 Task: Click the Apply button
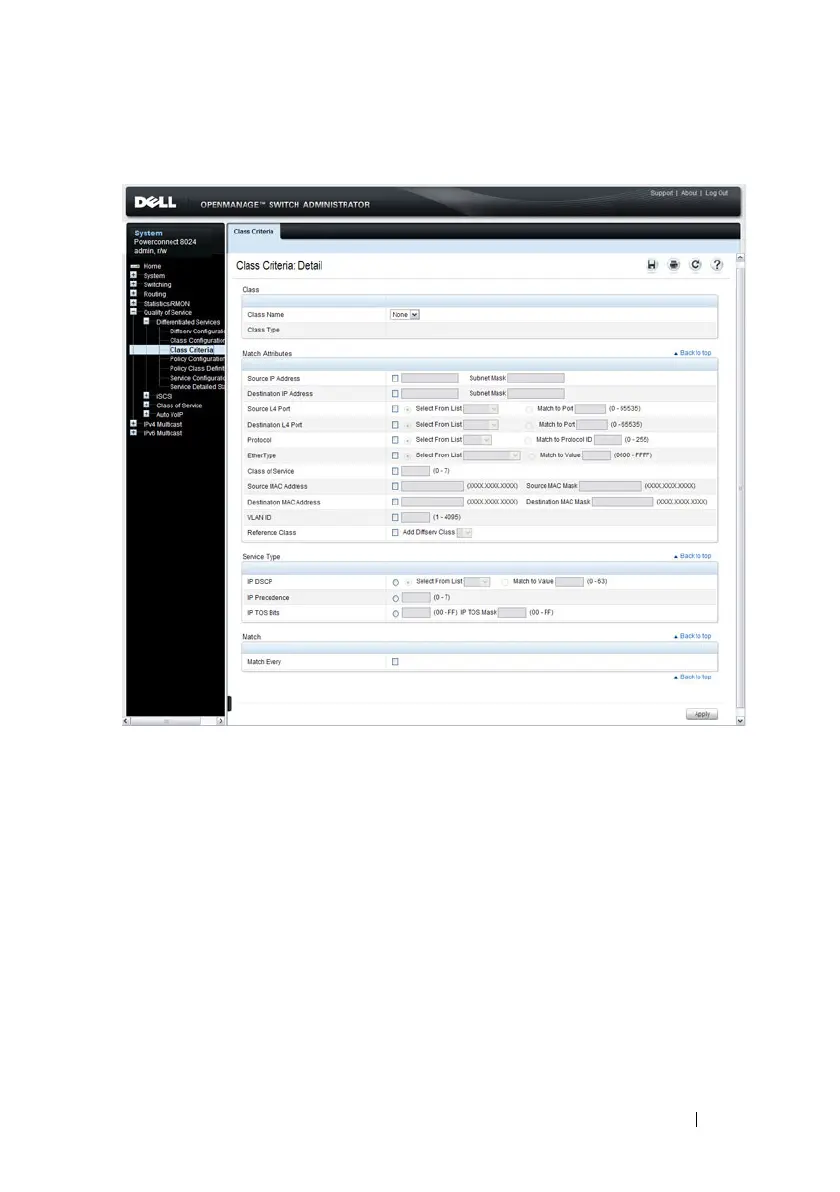click(702, 715)
